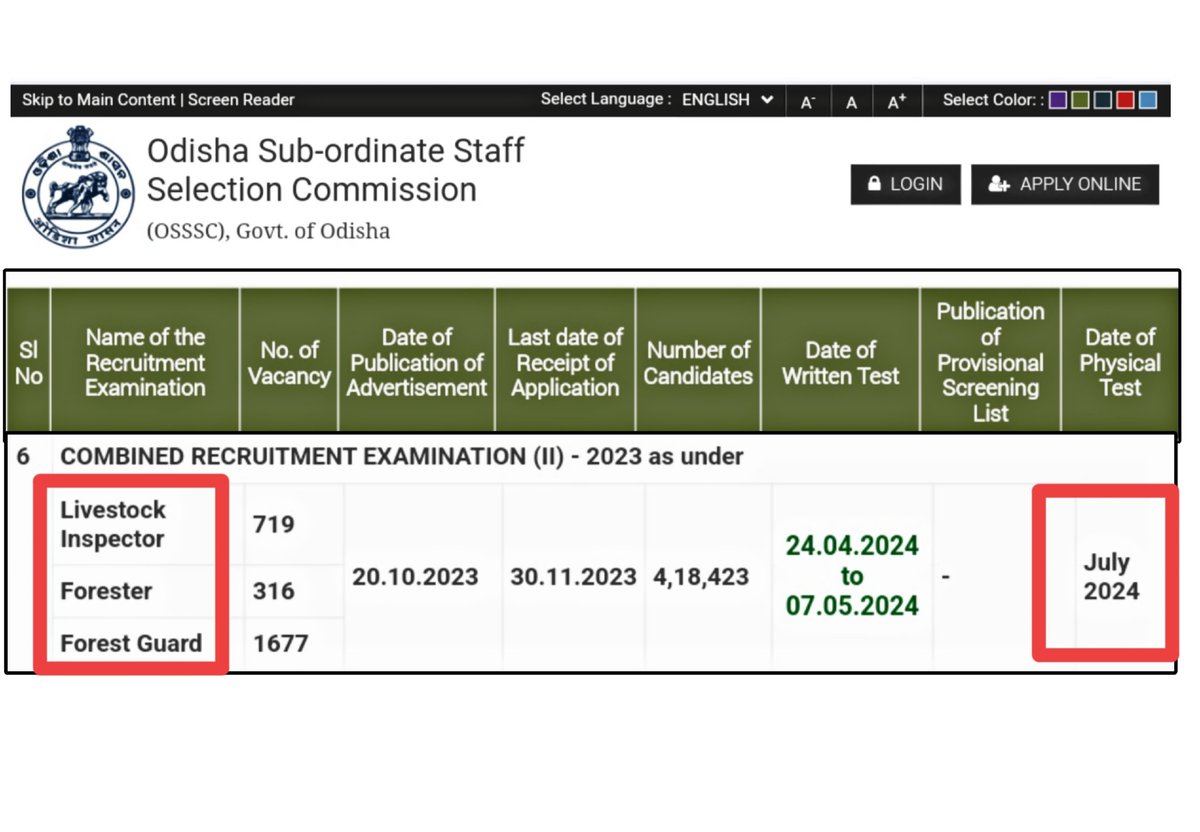Select the Number of Candidates column header

(x=698, y=361)
